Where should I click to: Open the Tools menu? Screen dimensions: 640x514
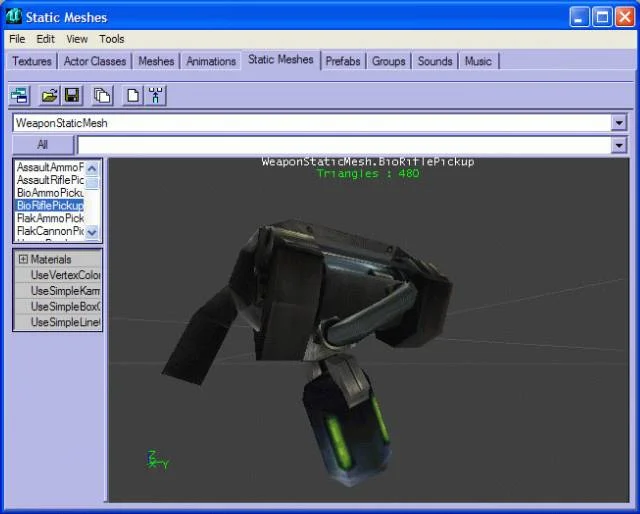click(112, 39)
